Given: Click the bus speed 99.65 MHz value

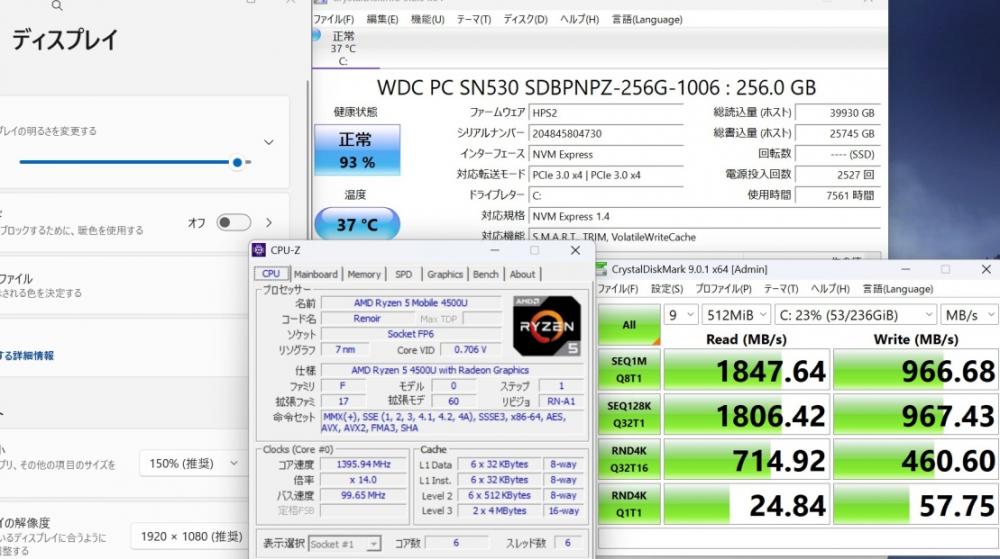Looking at the screenshot, I should click(x=364, y=495).
